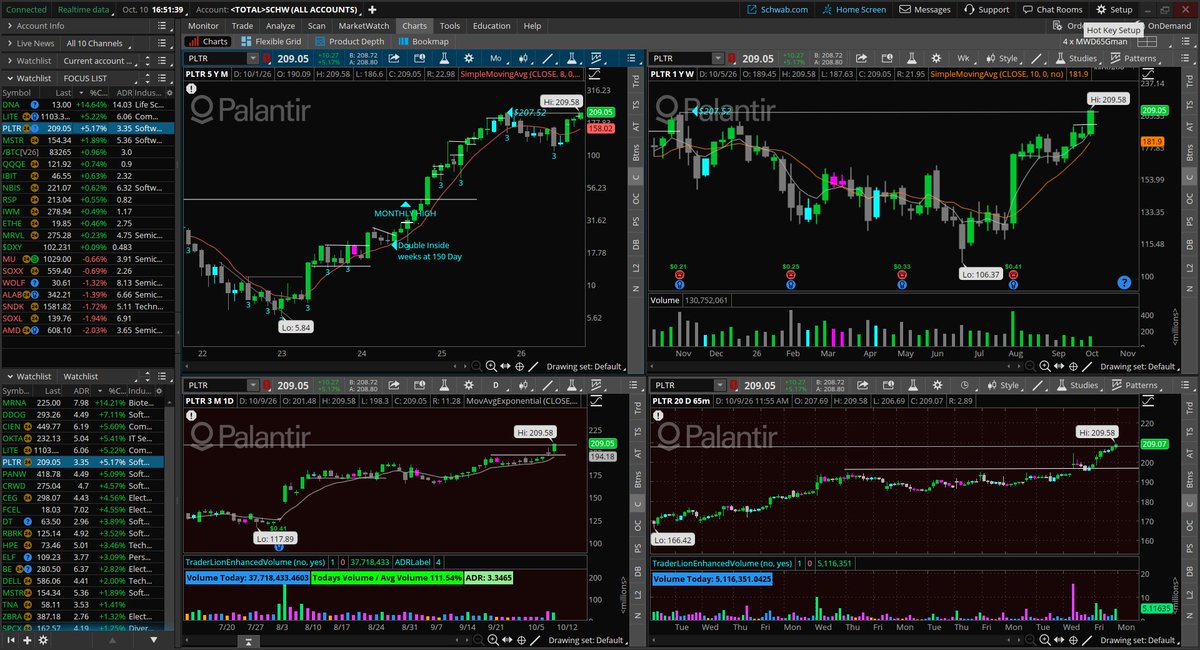Toggle the OC side button on the daily chart
The width and height of the screenshot is (1200, 650).
pos(636,525)
